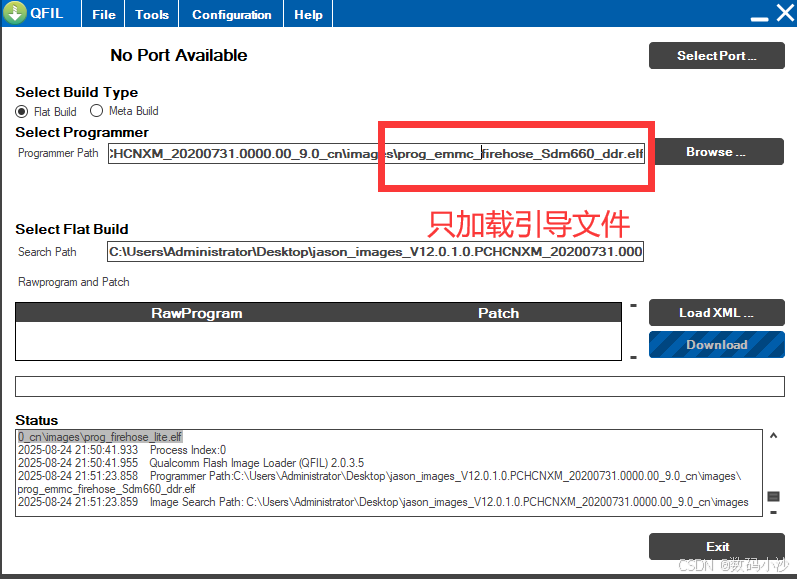797x579 pixels.
Task: Click inside the Programmer Path field
Action: (376, 154)
